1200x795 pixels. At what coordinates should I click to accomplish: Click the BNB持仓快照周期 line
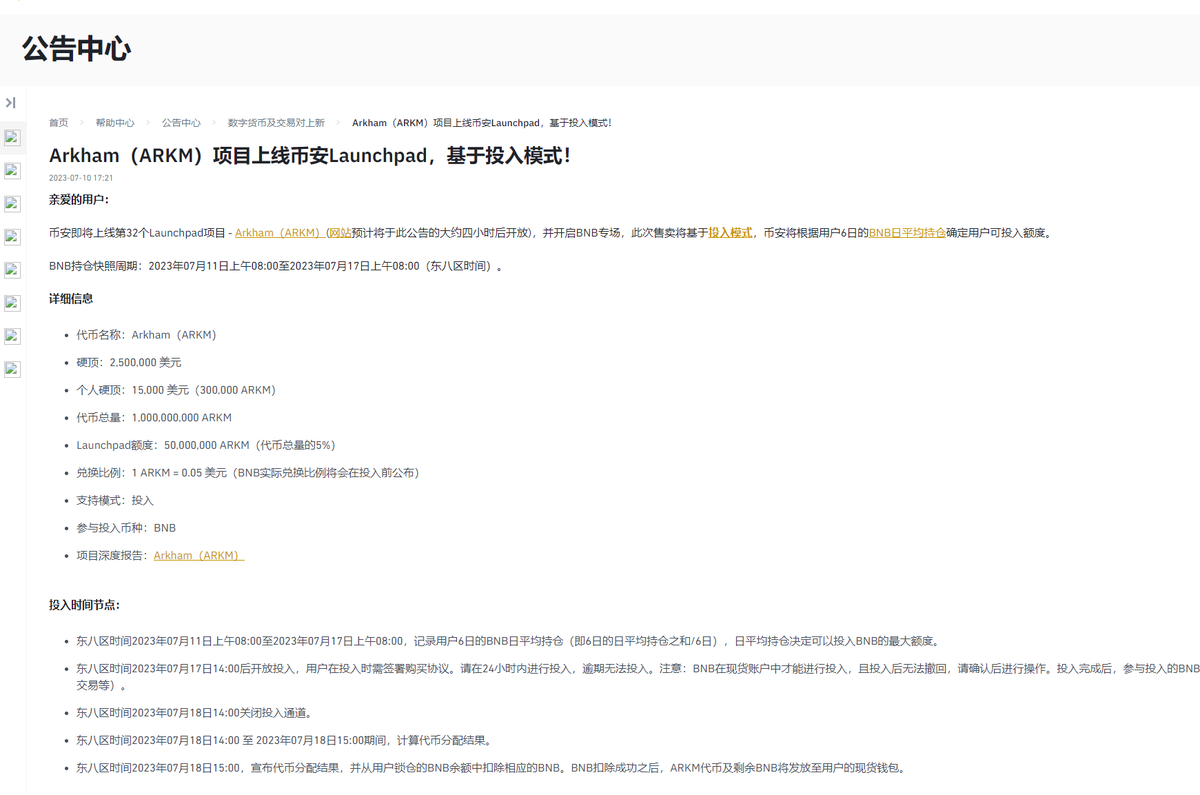pos(276,267)
